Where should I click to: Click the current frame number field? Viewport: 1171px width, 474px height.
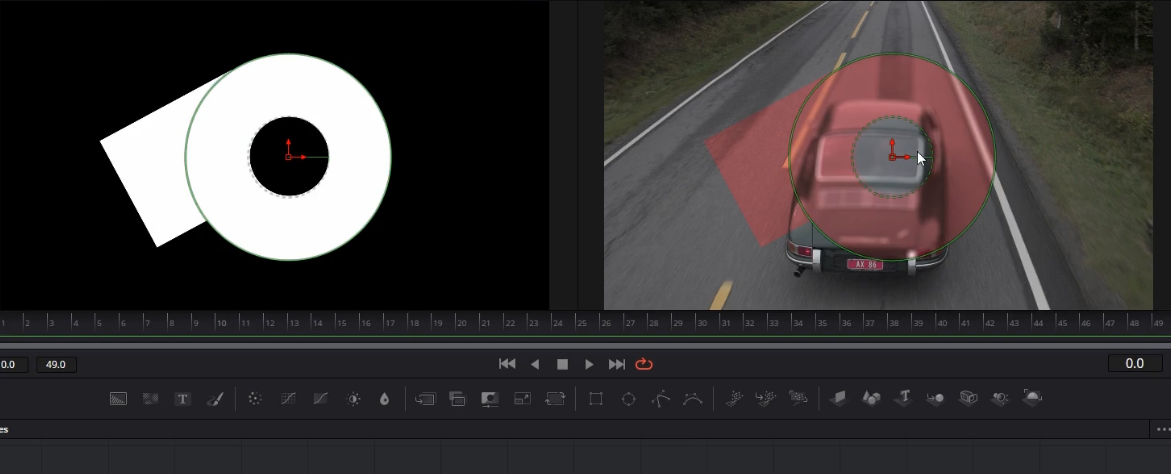click(x=1134, y=364)
